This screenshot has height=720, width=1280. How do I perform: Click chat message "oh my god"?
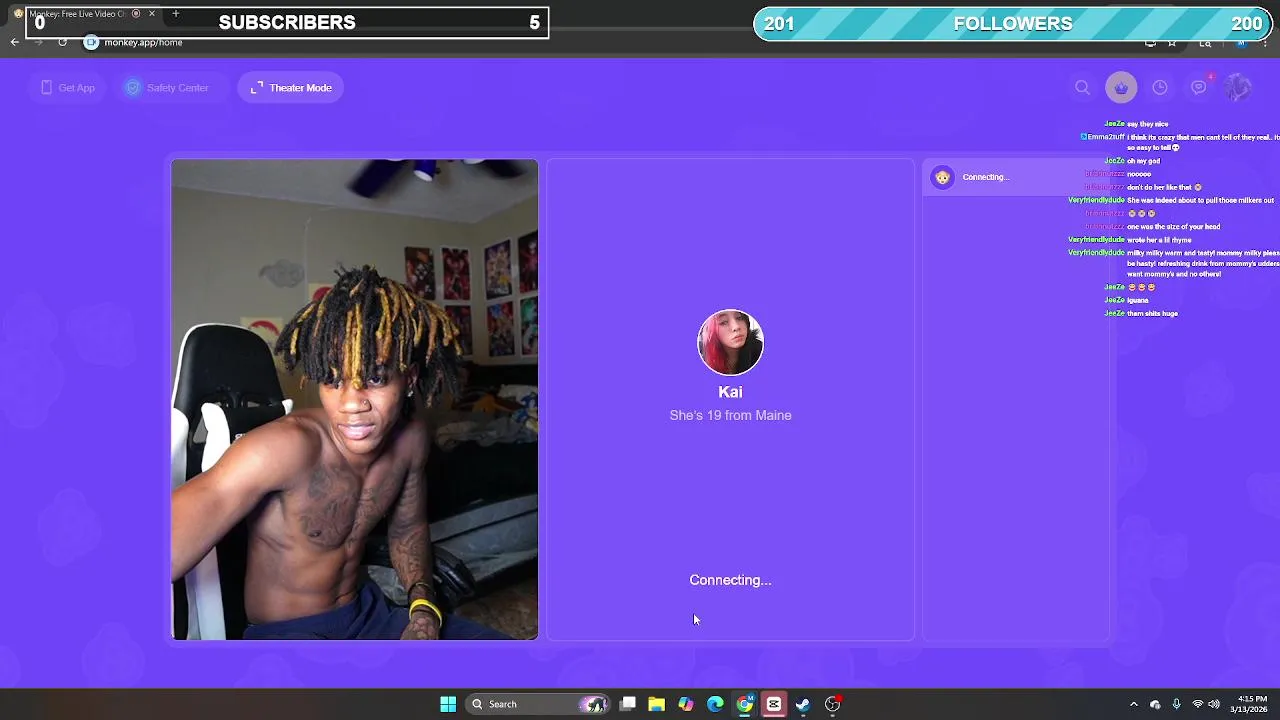tap(1143, 161)
